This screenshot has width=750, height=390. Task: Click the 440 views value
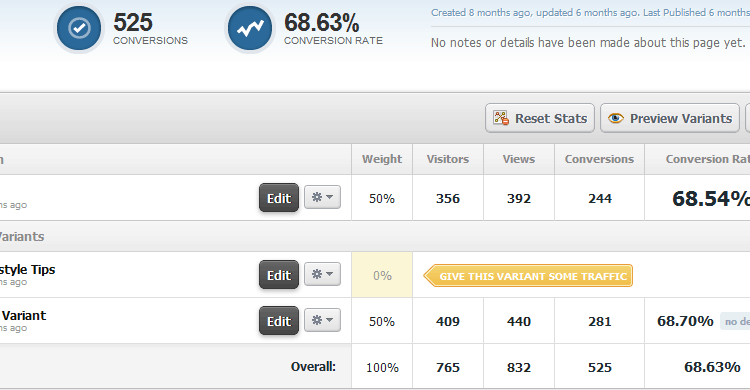pyautogui.click(x=519, y=322)
